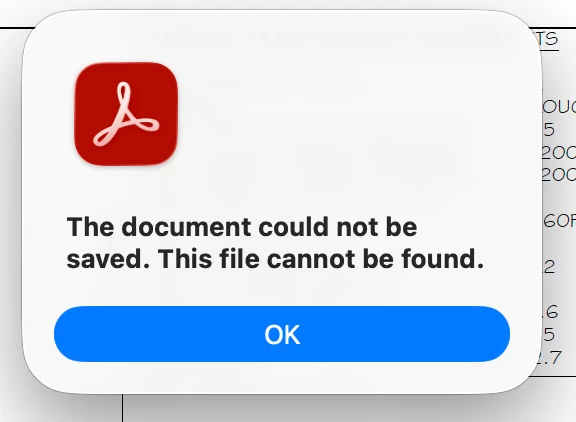Click the '2.7' value at the document's bottom right
This screenshot has width=576, height=422.
click(550, 358)
